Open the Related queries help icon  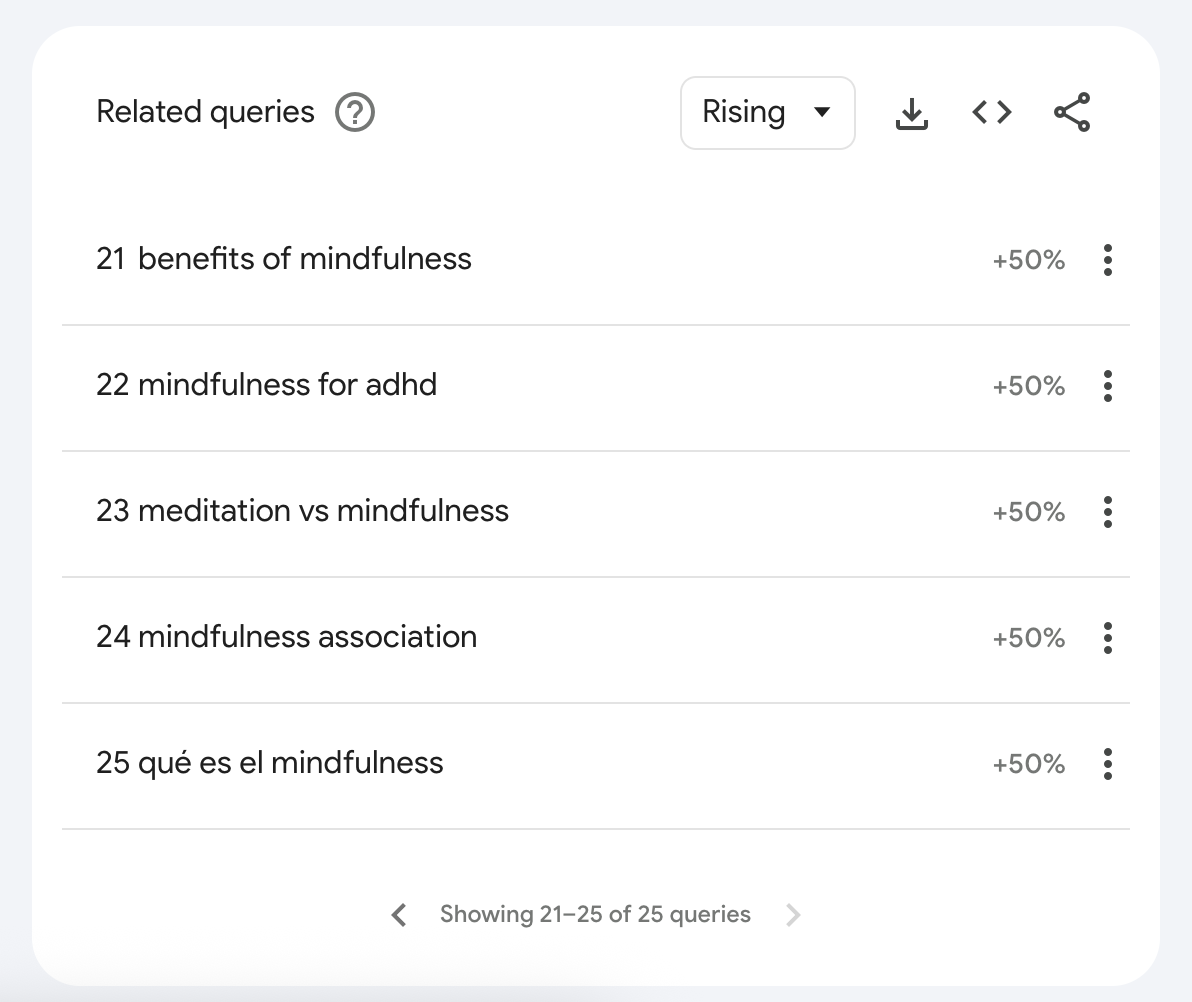pyautogui.click(x=355, y=113)
